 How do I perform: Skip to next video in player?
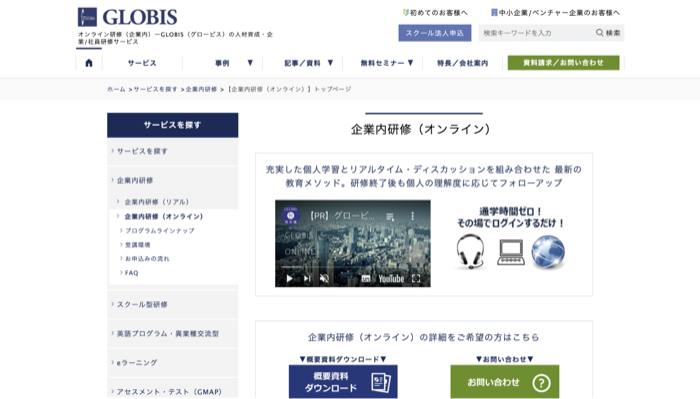point(307,278)
